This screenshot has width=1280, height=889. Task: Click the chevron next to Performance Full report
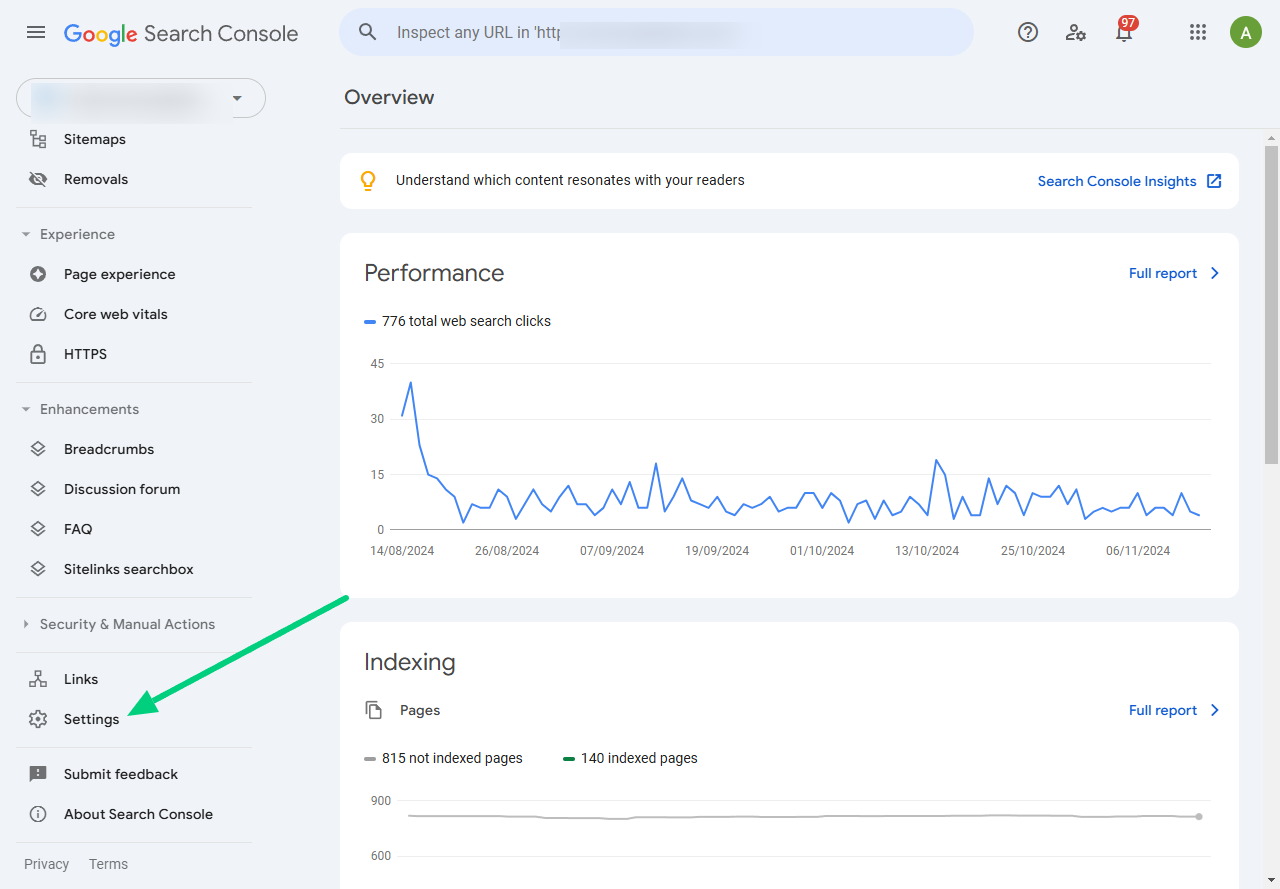click(1215, 273)
